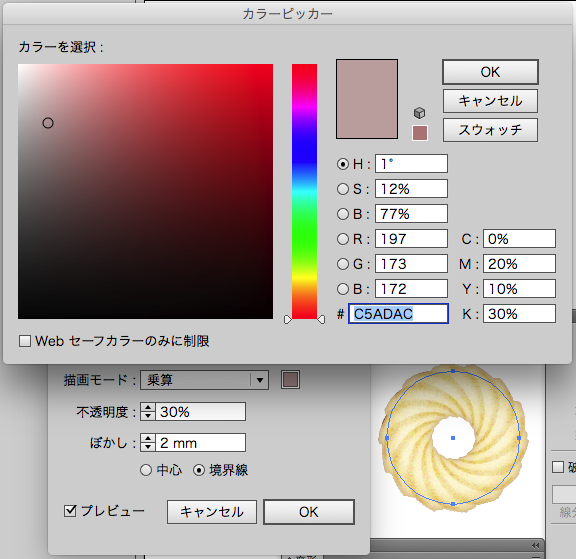Click the S field showing 12%
The height and width of the screenshot is (559, 576).
(411, 188)
